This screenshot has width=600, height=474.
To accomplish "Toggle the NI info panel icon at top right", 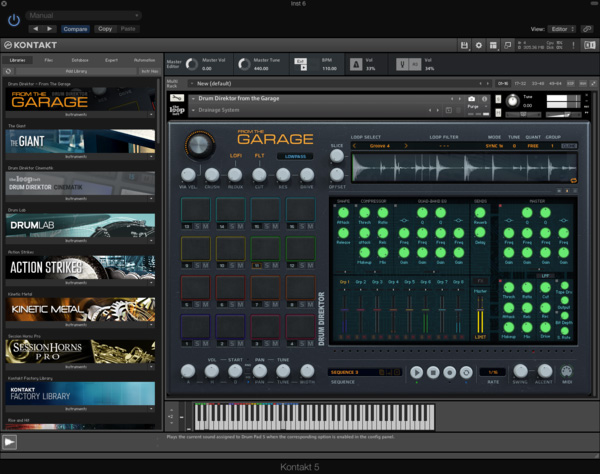I will (x=590, y=45).
